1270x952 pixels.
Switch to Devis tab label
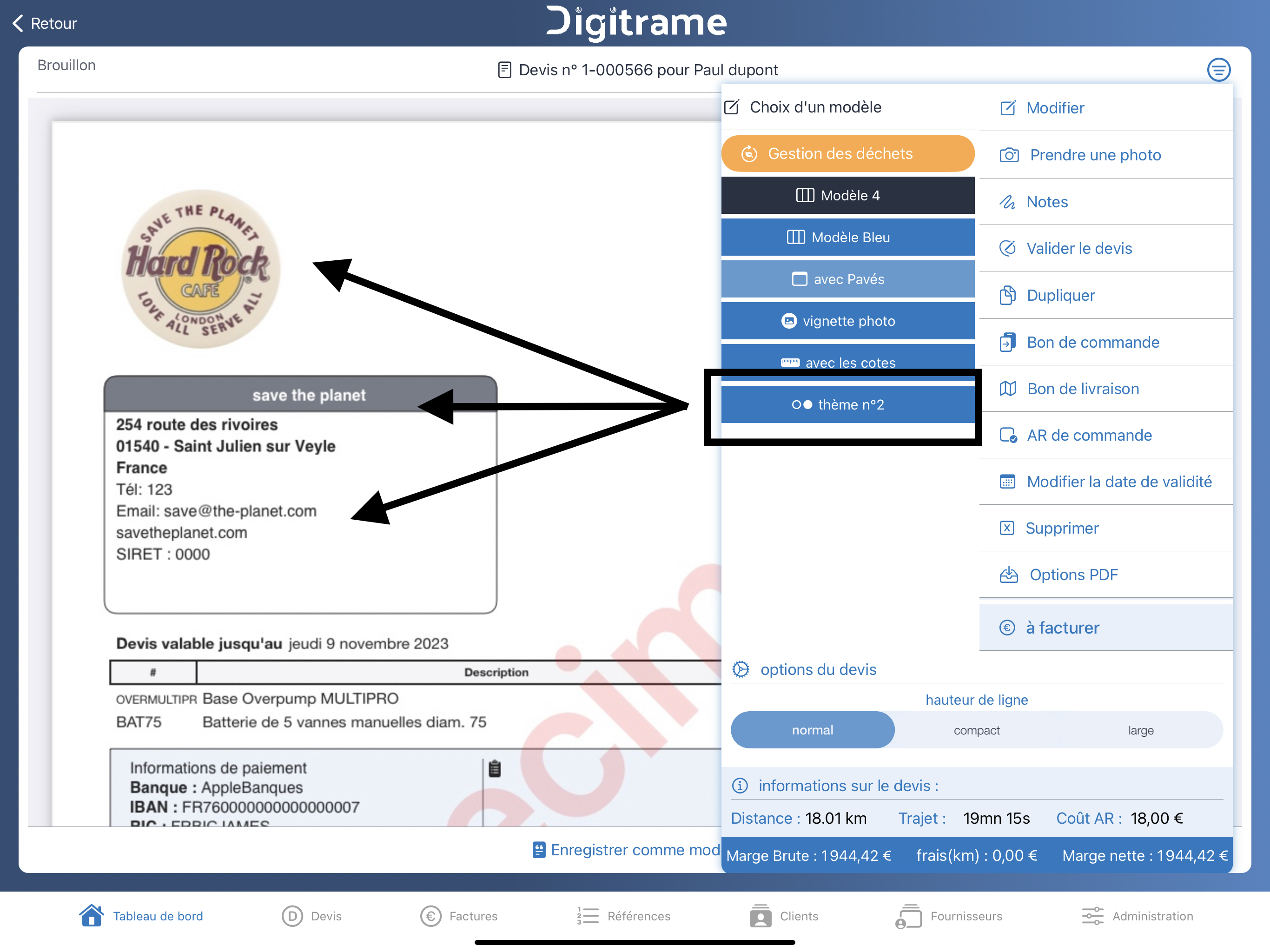[x=326, y=916]
